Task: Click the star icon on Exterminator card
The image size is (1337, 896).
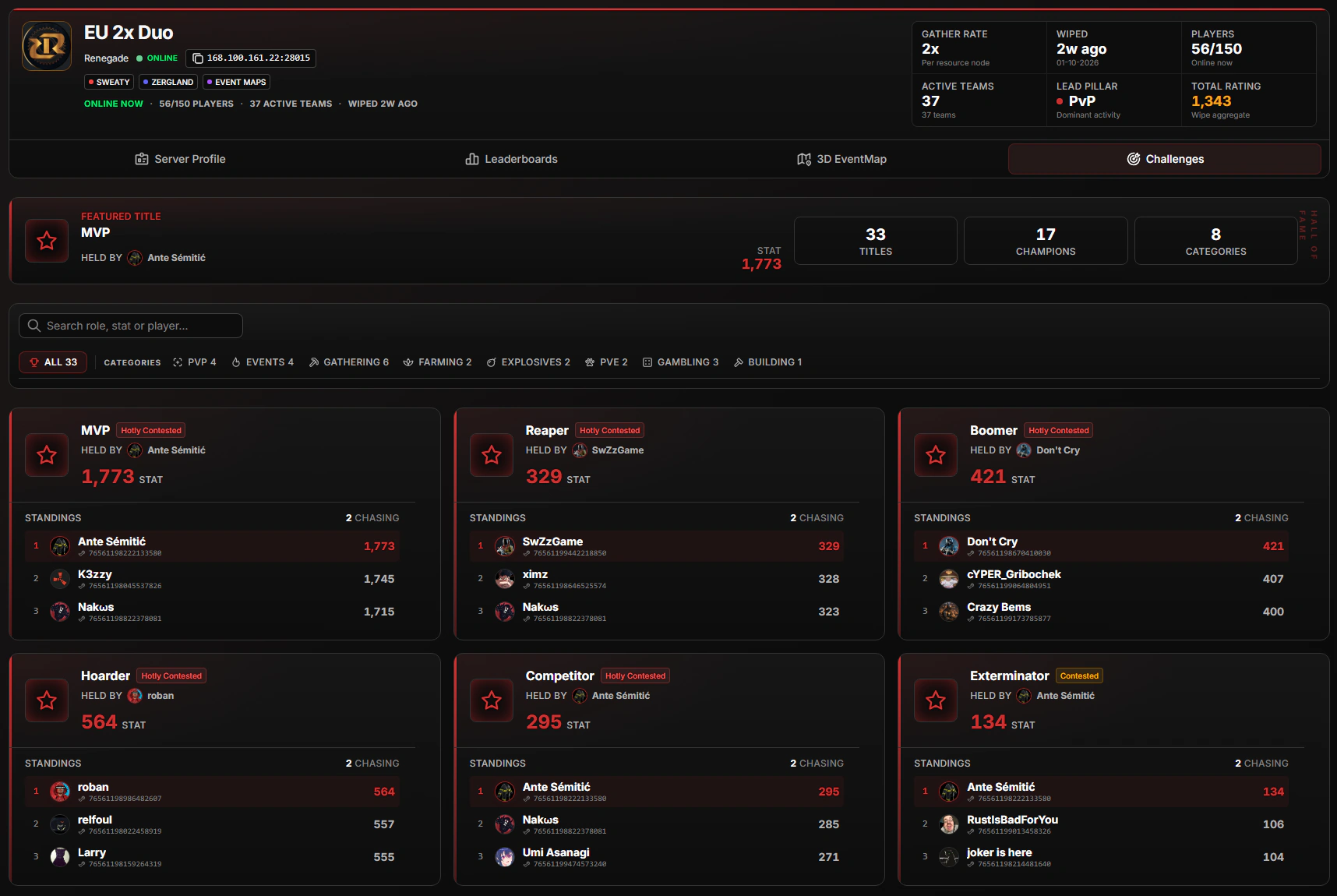Action: point(936,700)
